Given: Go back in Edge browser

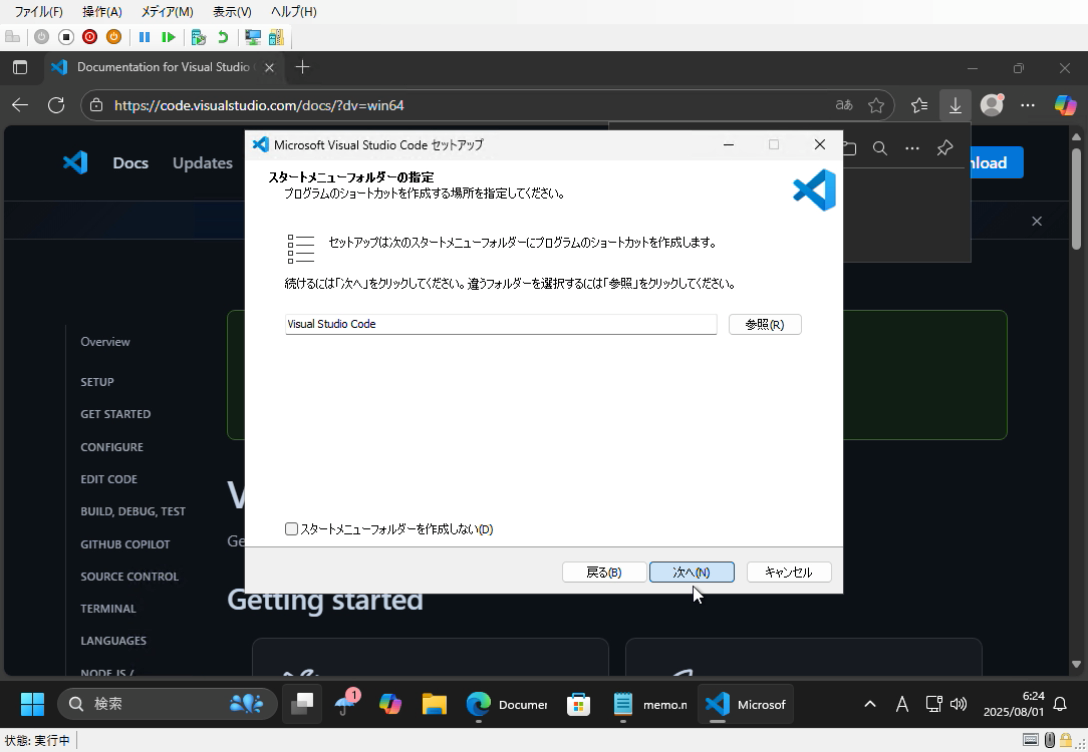Looking at the screenshot, I should (x=20, y=105).
